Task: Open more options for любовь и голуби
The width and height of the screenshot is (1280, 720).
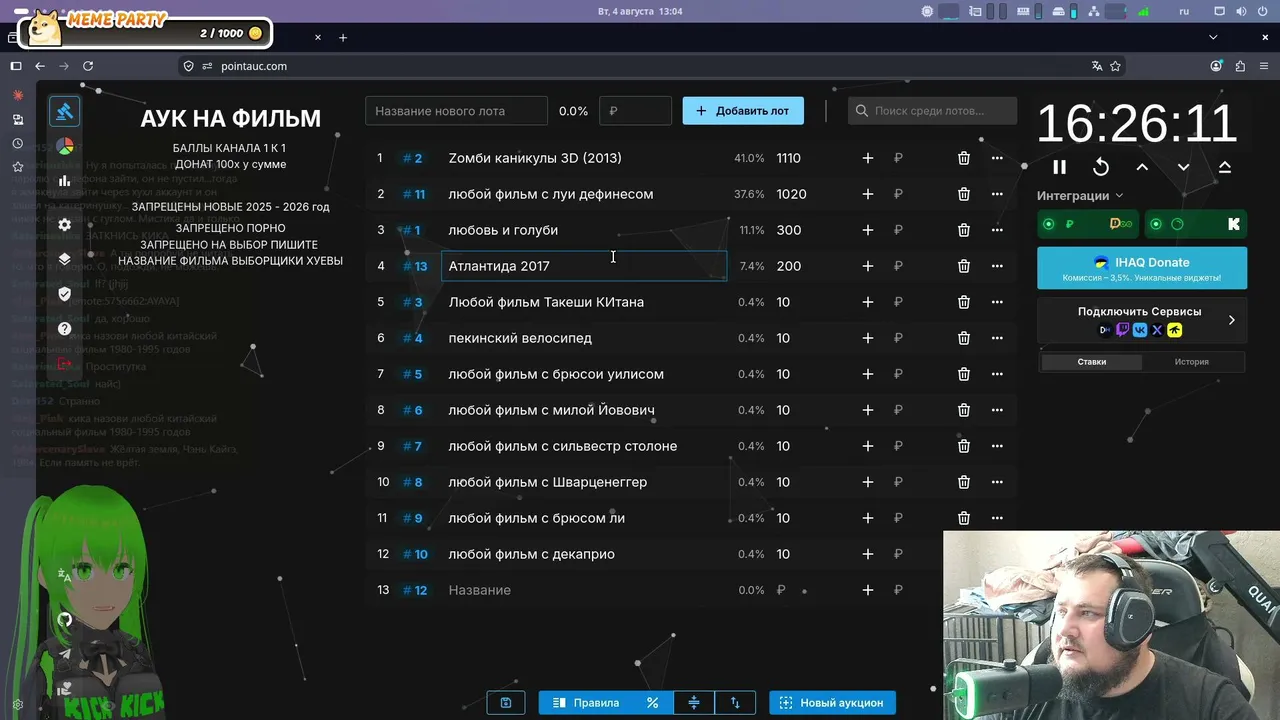Action: tap(997, 230)
